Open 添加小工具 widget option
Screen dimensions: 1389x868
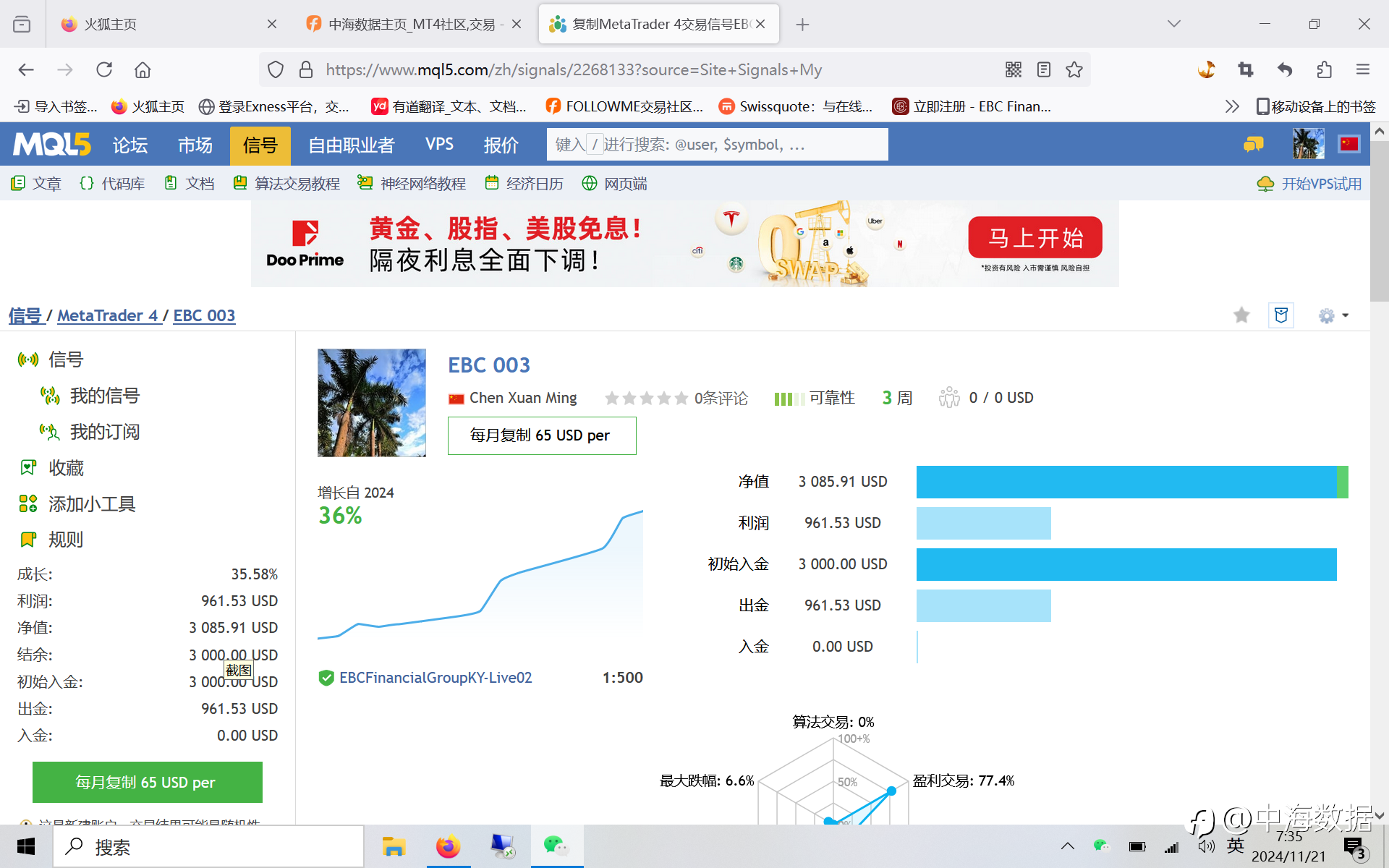[77, 504]
